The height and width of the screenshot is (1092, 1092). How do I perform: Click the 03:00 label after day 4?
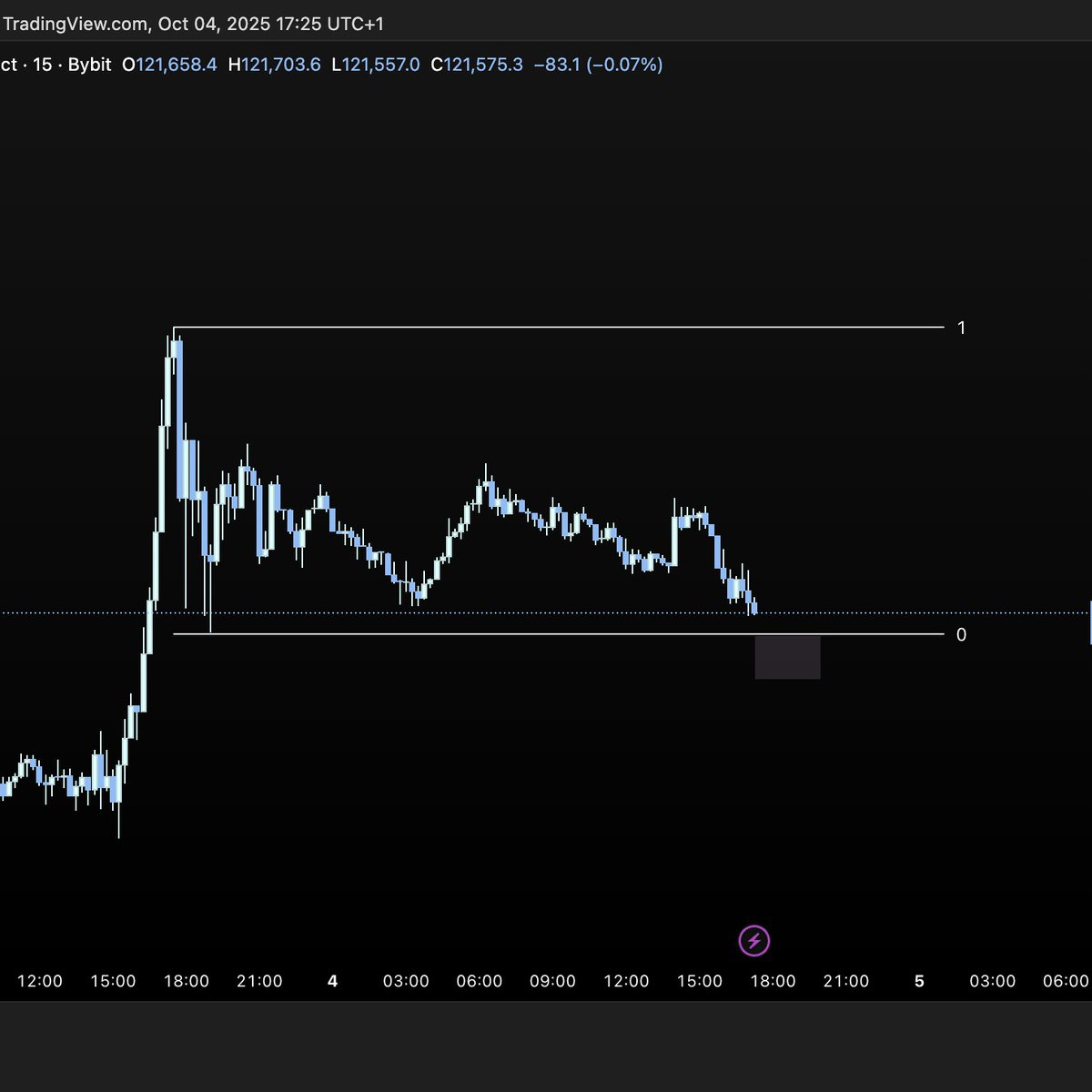(x=406, y=981)
